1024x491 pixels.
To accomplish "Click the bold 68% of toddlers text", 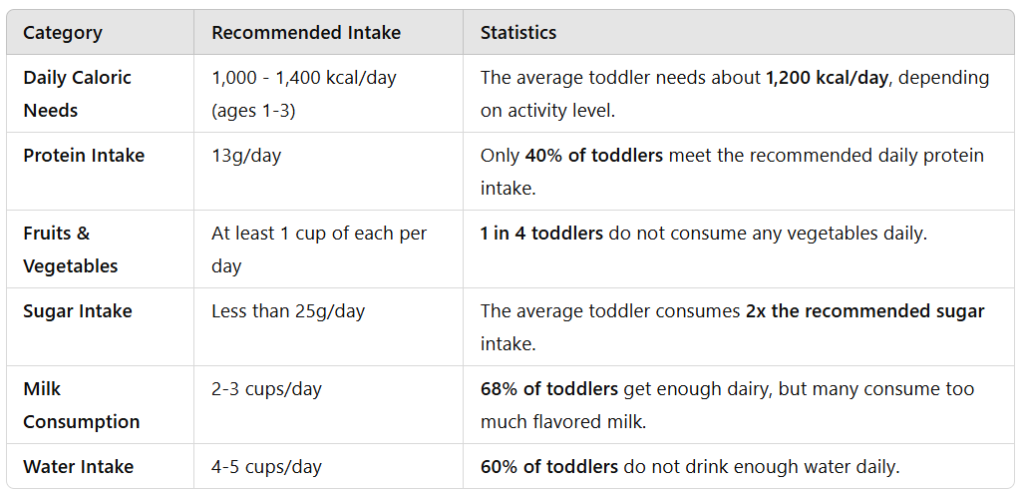I will (x=548, y=390).
